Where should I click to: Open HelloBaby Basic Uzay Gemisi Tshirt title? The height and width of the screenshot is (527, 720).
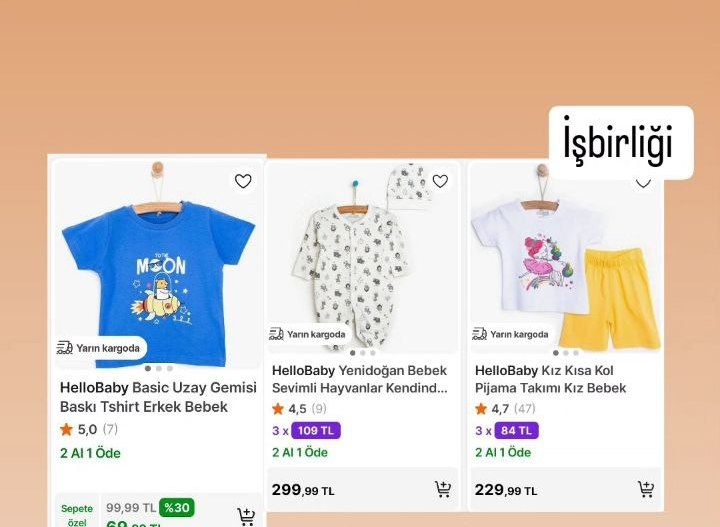158,397
